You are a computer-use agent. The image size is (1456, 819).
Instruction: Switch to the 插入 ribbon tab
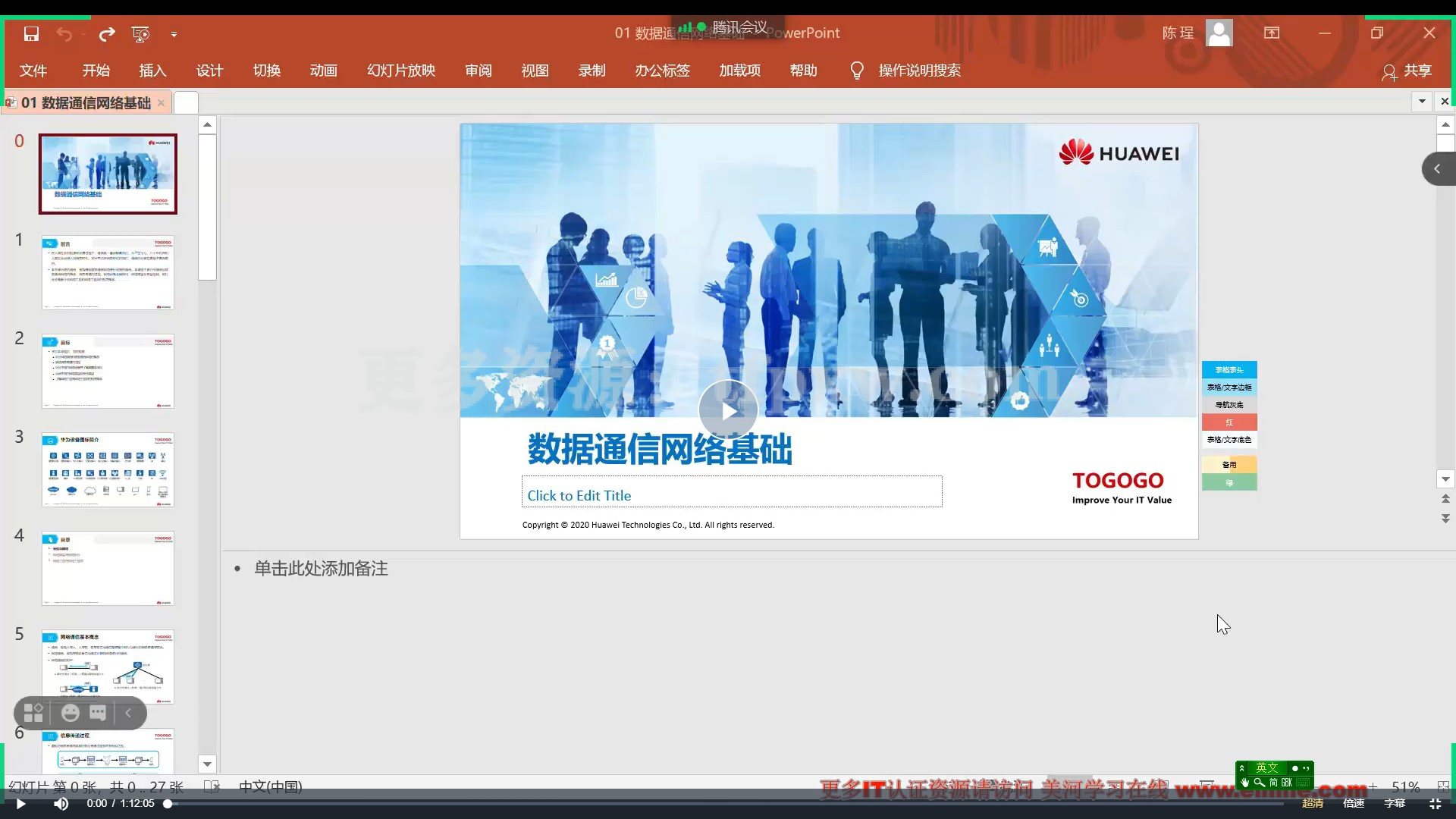point(152,70)
